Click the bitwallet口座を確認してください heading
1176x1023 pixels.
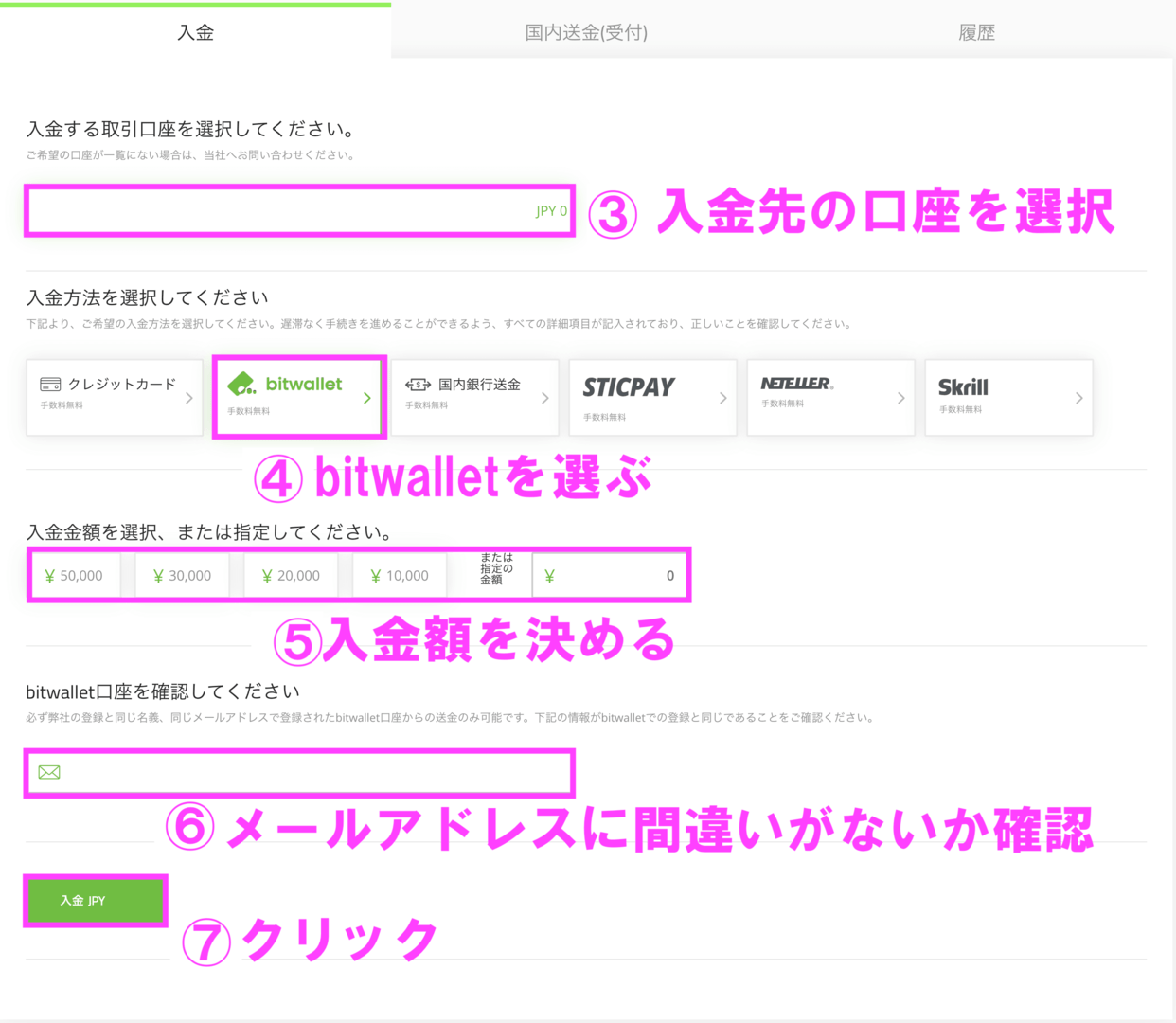pos(163,691)
